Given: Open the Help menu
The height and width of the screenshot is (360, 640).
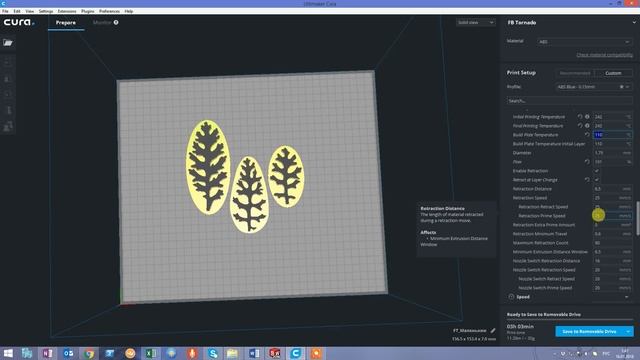Looking at the screenshot, I should click(x=129, y=11).
